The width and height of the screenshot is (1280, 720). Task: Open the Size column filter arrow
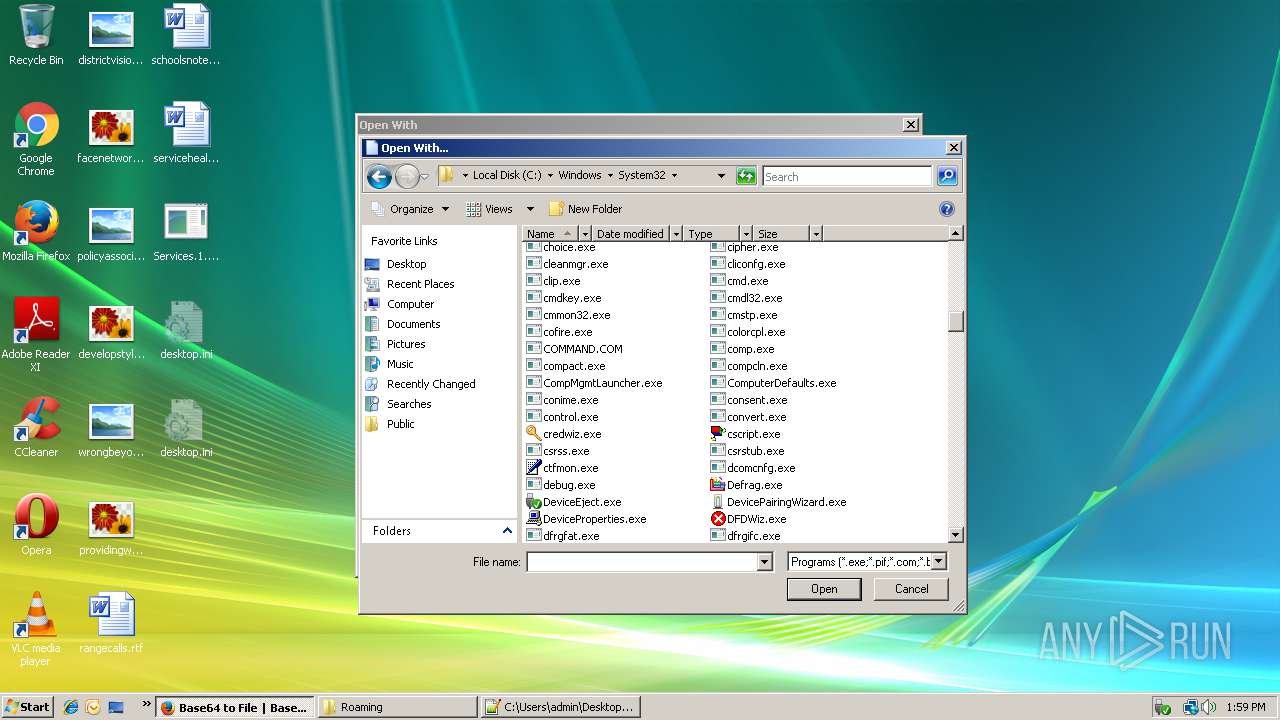[x=816, y=234]
